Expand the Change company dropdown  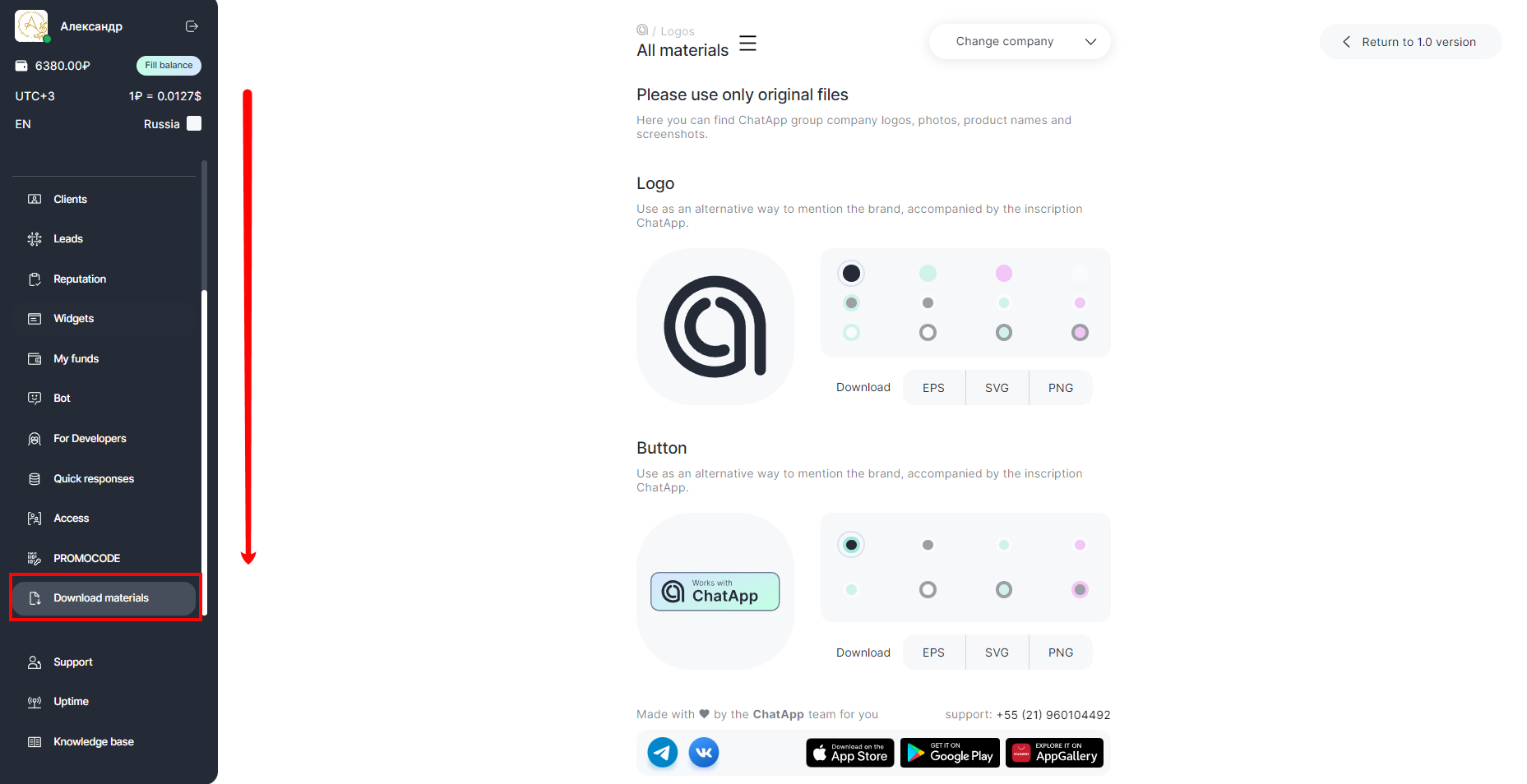pos(1019,42)
